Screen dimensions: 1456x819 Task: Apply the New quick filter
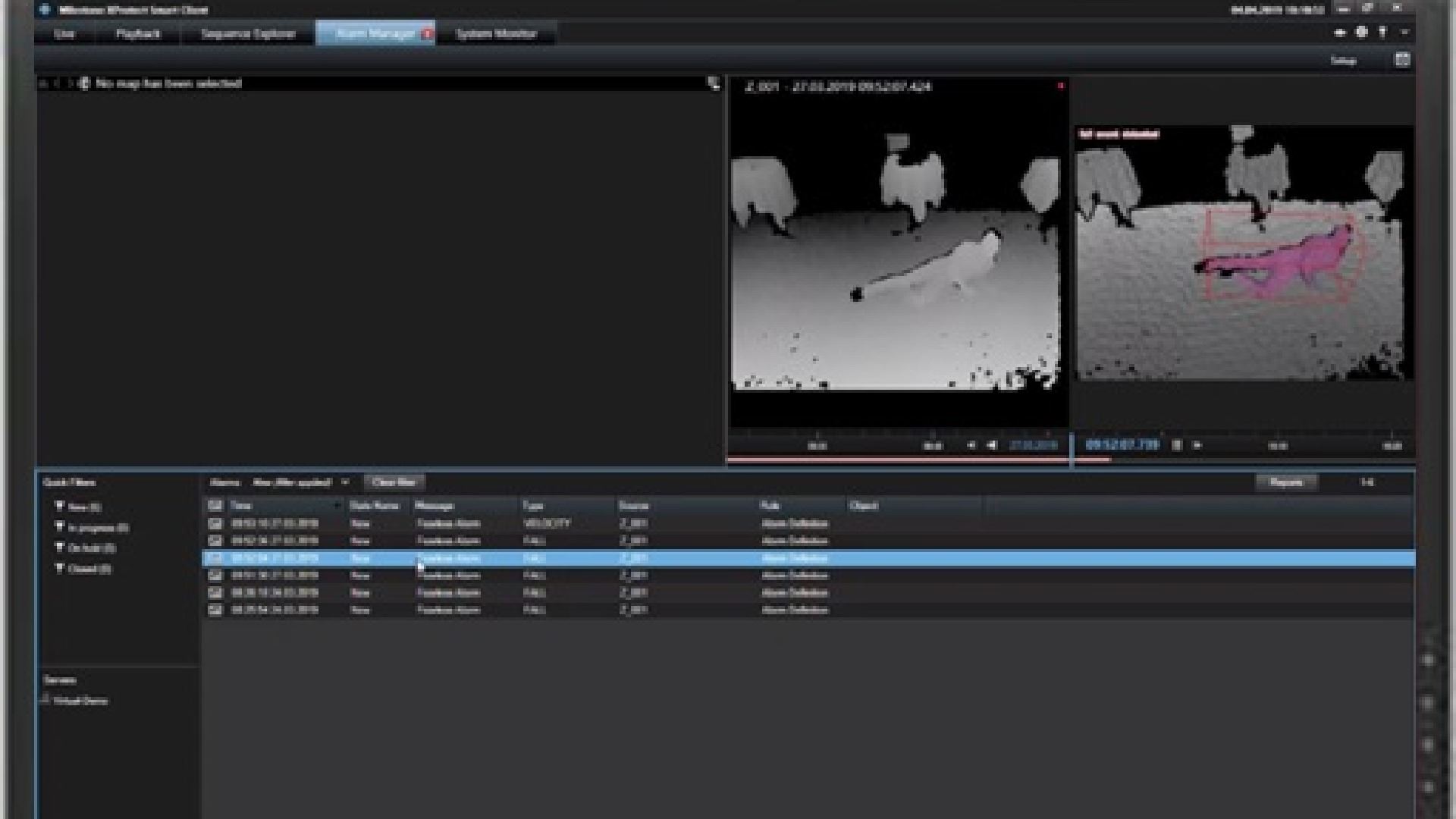tap(78, 507)
